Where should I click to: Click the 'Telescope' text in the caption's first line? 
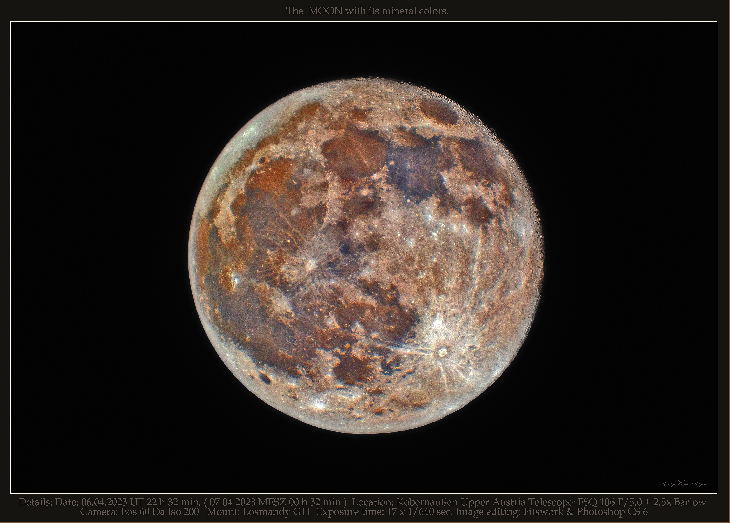tap(522, 501)
